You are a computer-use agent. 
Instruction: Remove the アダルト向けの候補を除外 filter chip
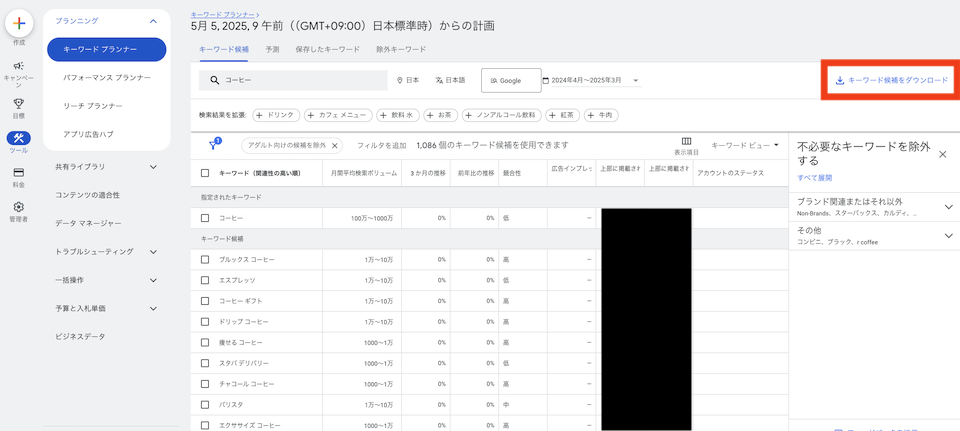[x=334, y=146]
